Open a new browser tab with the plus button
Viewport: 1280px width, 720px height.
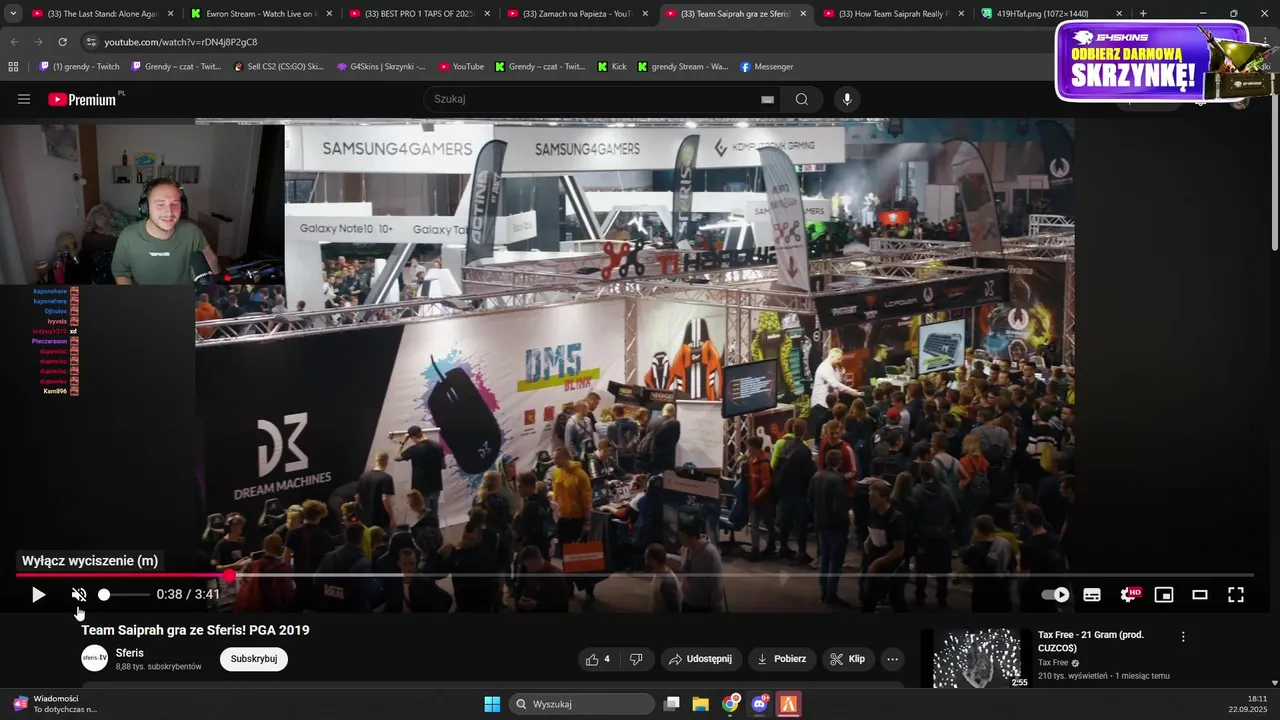click(1143, 14)
